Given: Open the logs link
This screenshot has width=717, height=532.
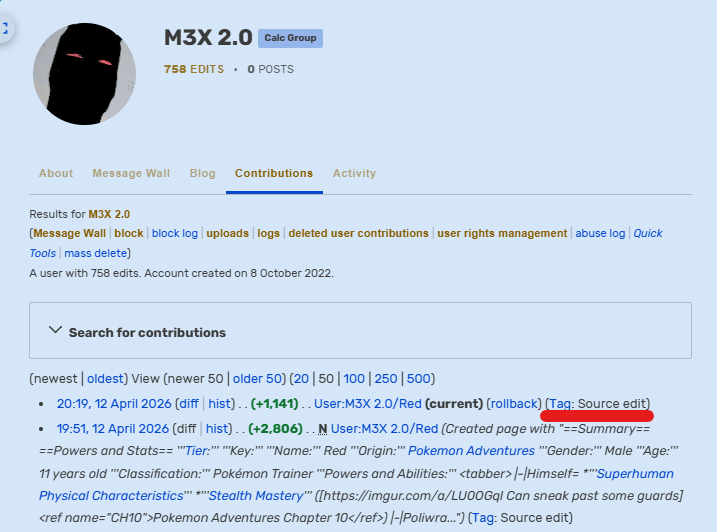Looking at the screenshot, I should tap(268, 233).
